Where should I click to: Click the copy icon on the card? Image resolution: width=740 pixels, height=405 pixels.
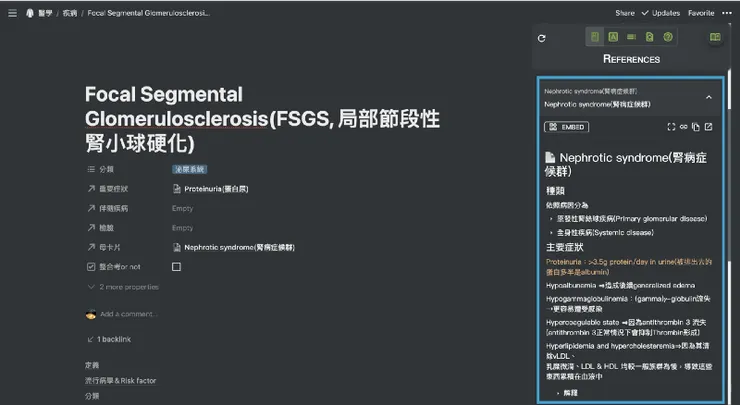click(696, 127)
